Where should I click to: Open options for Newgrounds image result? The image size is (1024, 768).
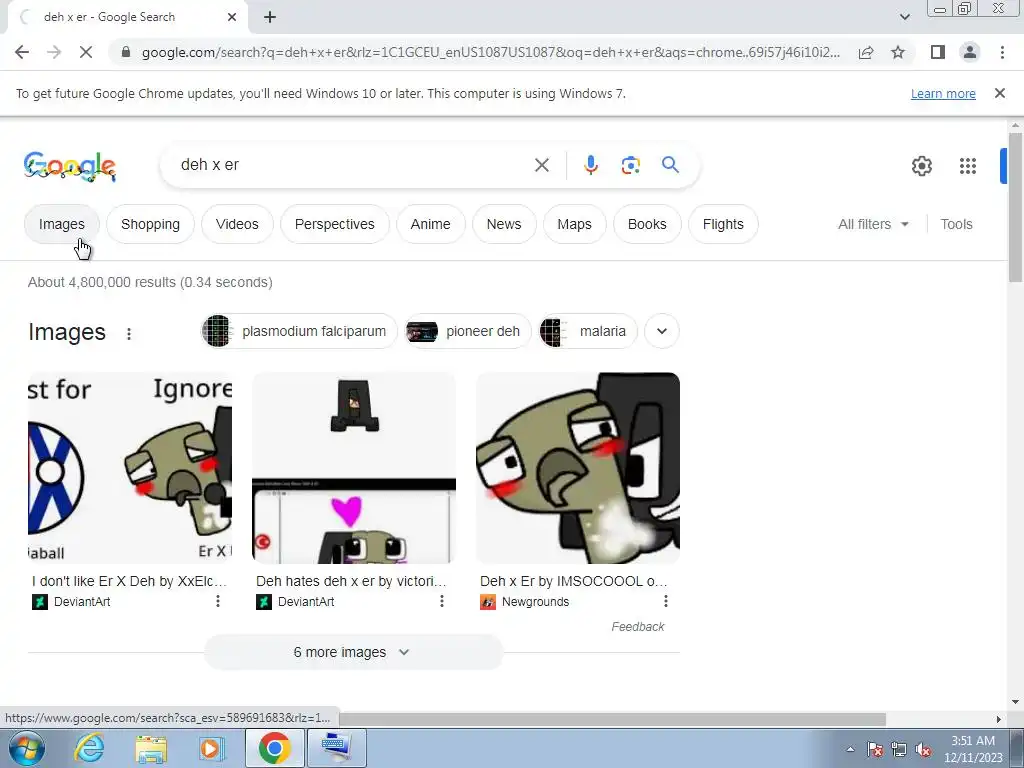coord(665,601)
